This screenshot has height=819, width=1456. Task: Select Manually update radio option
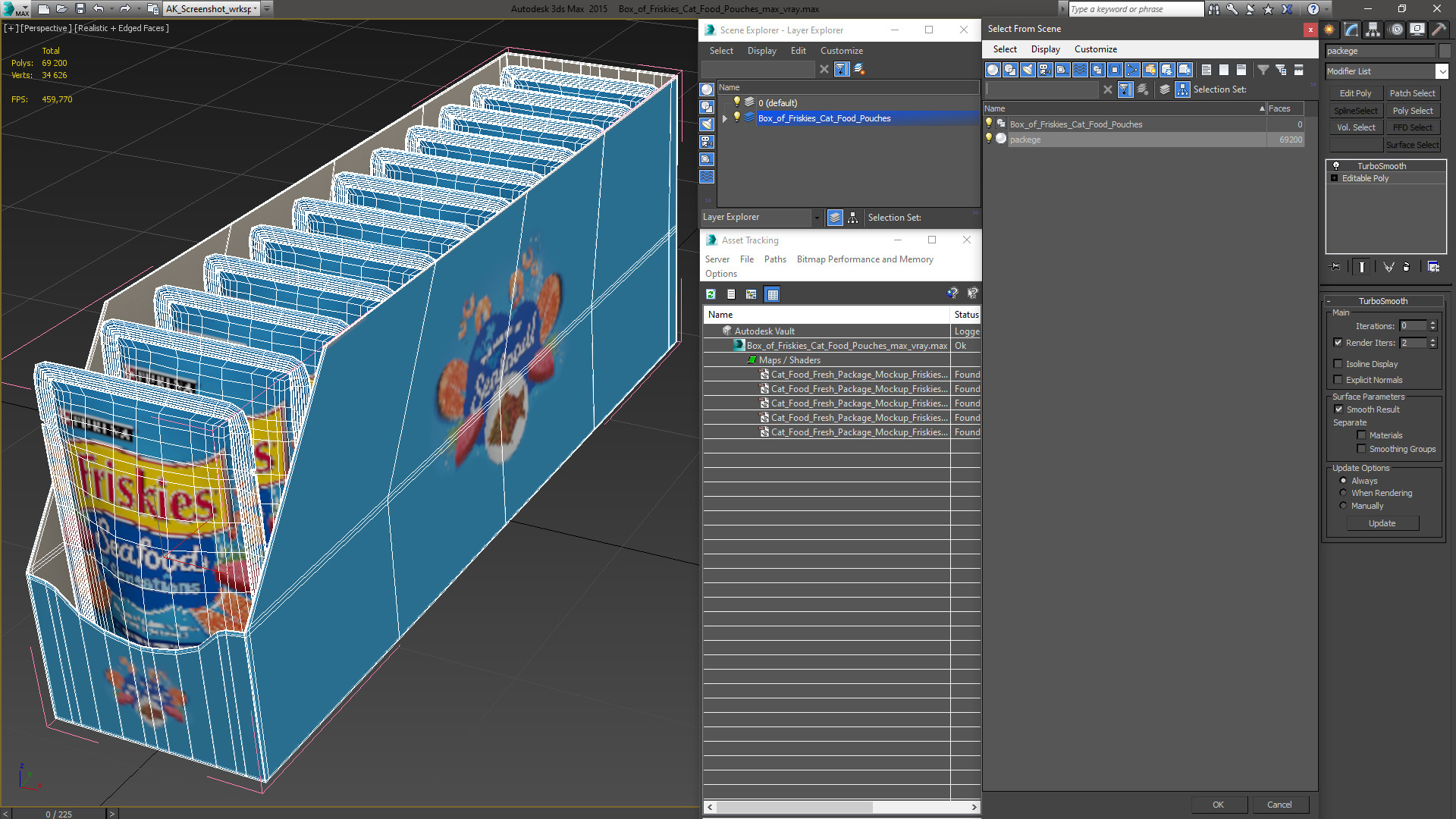click(1343, 506)
